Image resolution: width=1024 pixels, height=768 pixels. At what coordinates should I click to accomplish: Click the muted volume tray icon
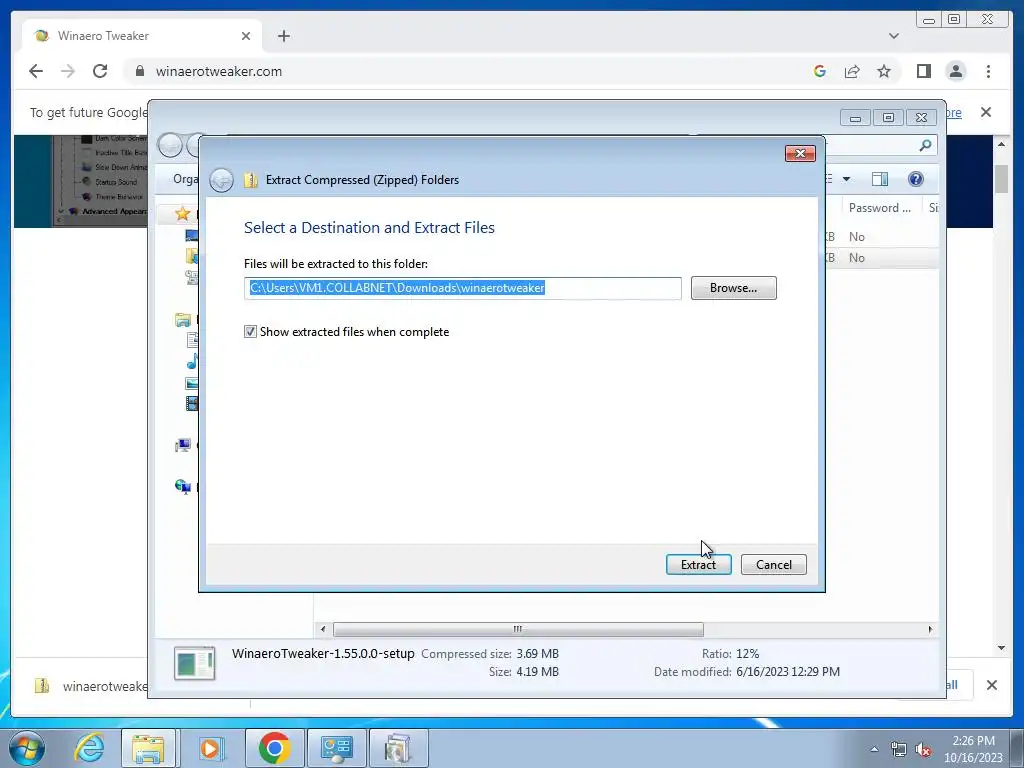[923, 750]
